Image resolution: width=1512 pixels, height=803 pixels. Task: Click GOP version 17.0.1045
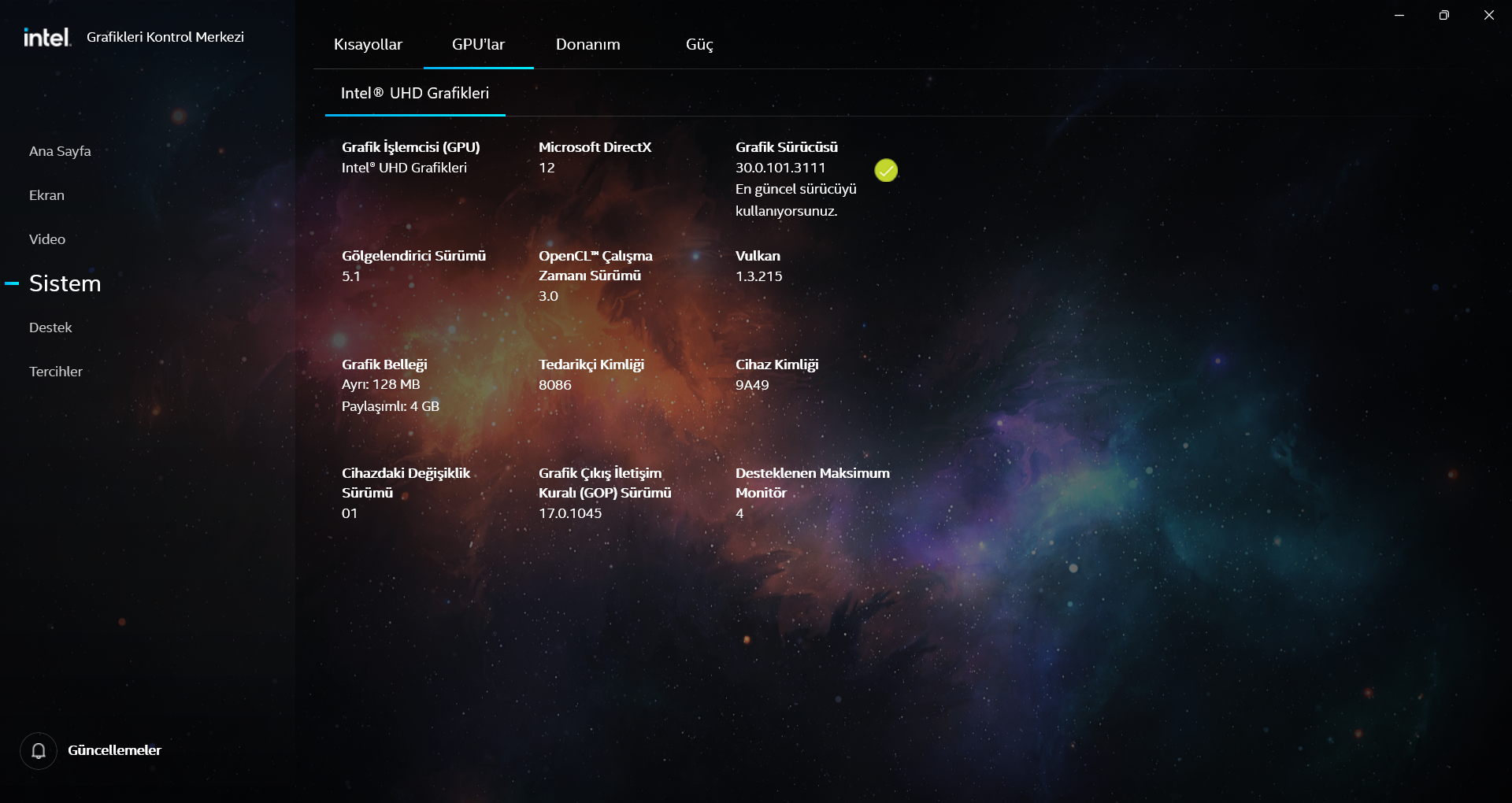(x=570, y=513)
